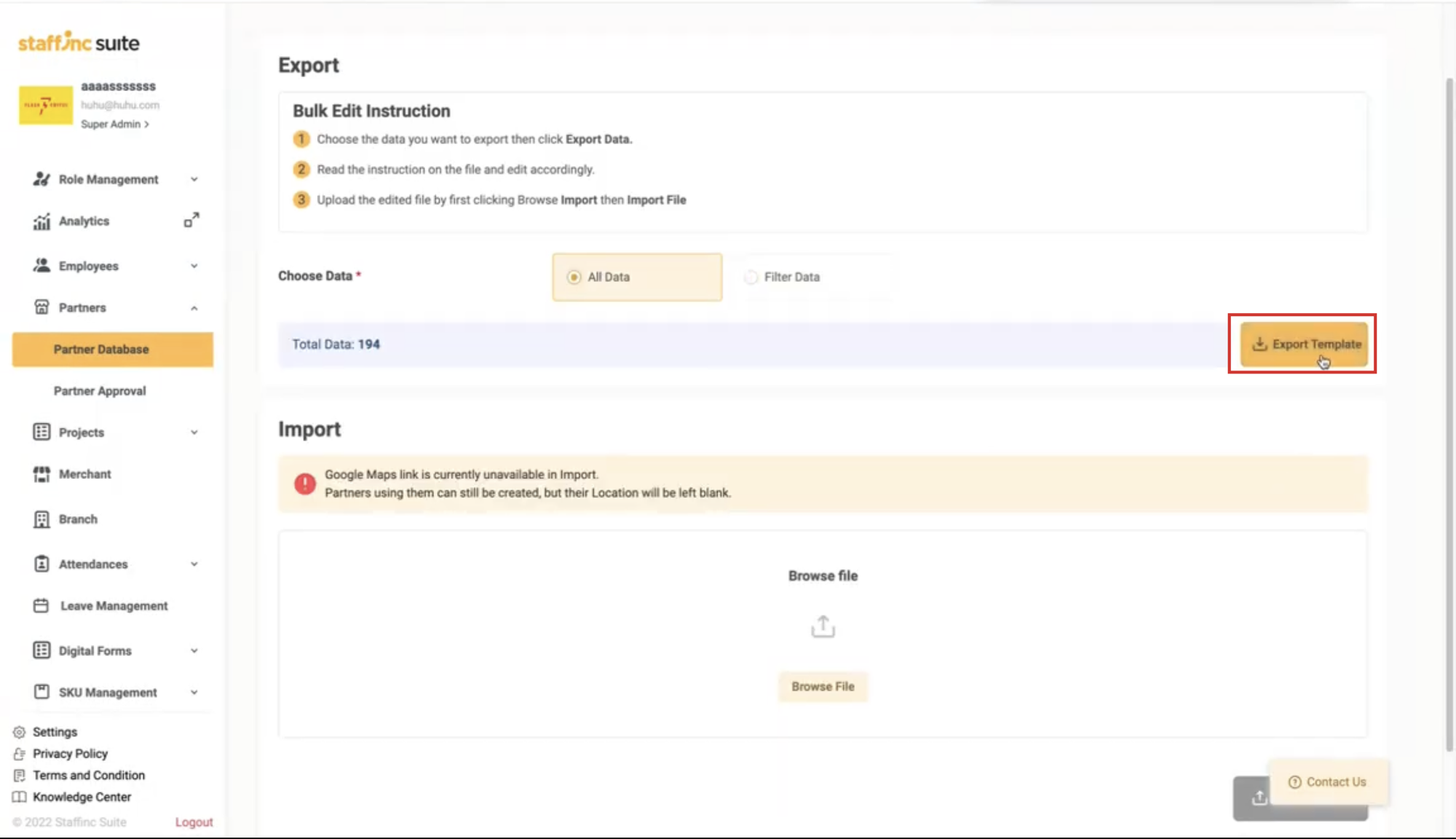The height and width of the screenshot is (839, 1456).
Task: Click the gray upload icon behind Contact Us
Action: (1259, 798)
